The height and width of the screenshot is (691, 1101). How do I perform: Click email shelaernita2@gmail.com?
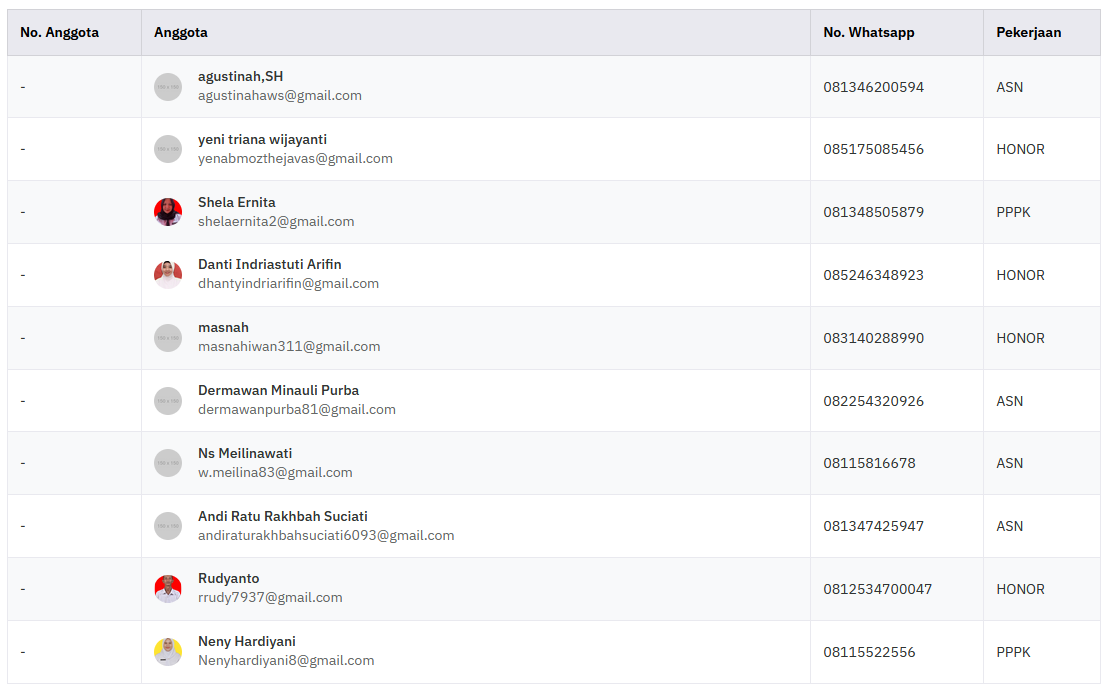(x=276, y=221)
